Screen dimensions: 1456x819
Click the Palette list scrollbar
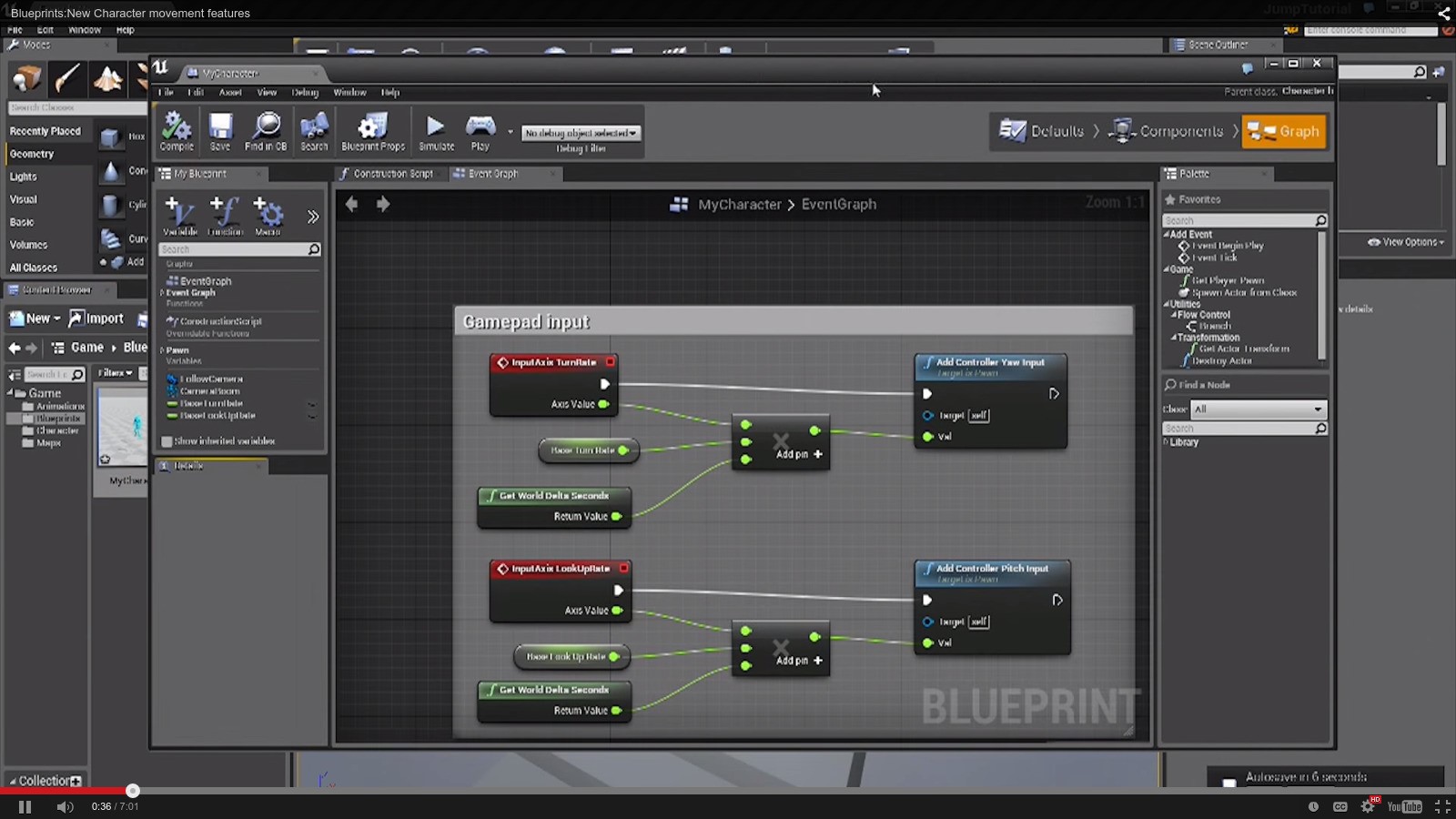1322,295
